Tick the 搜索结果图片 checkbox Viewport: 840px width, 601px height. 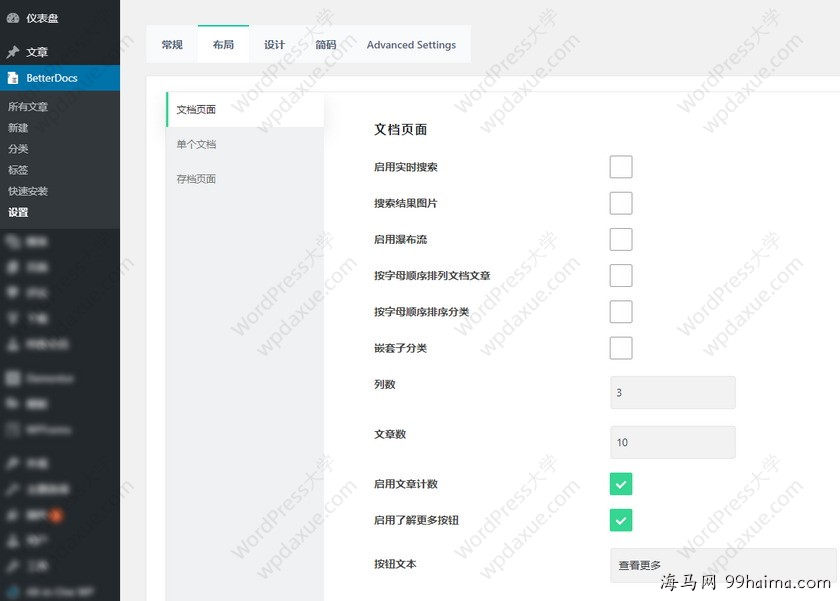621,203
